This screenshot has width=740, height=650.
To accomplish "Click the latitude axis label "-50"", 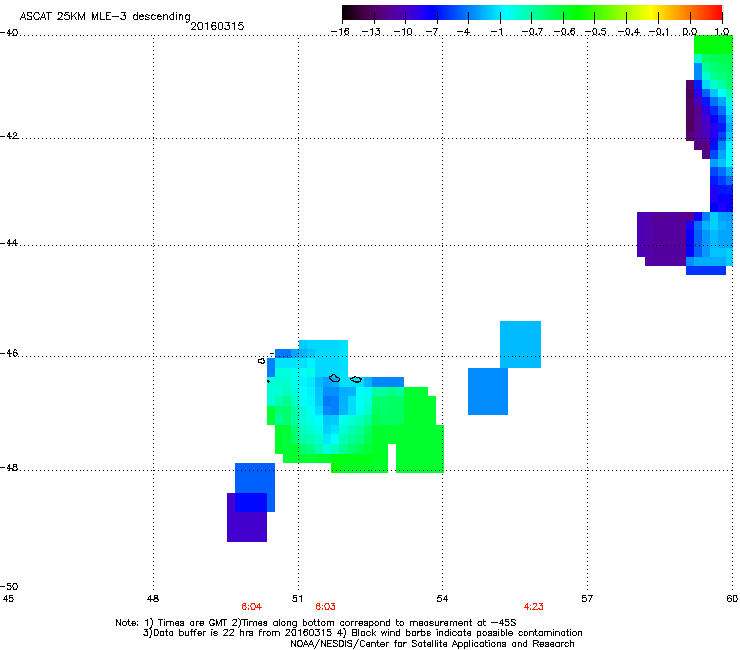I will coord(9,587).
